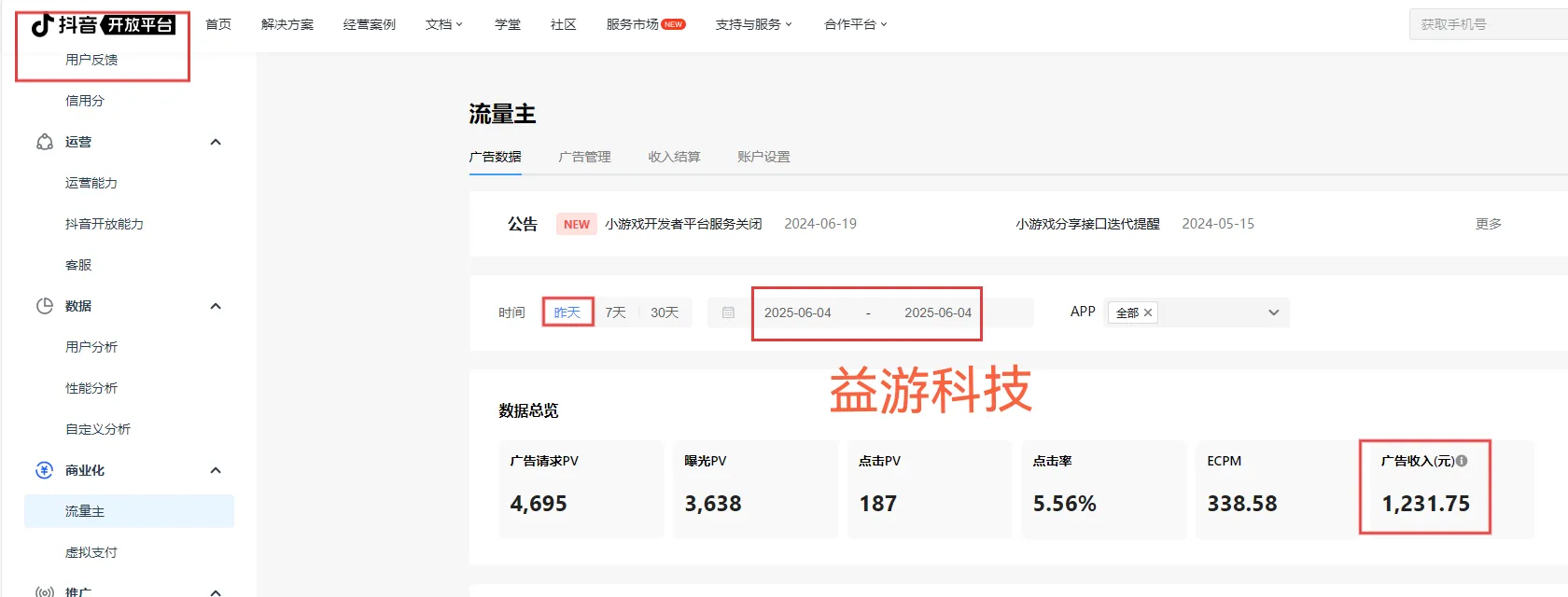Expand the 文档 top menu
The width and height of the screenshot is (1568, 597).
click(x=444, y=24)
